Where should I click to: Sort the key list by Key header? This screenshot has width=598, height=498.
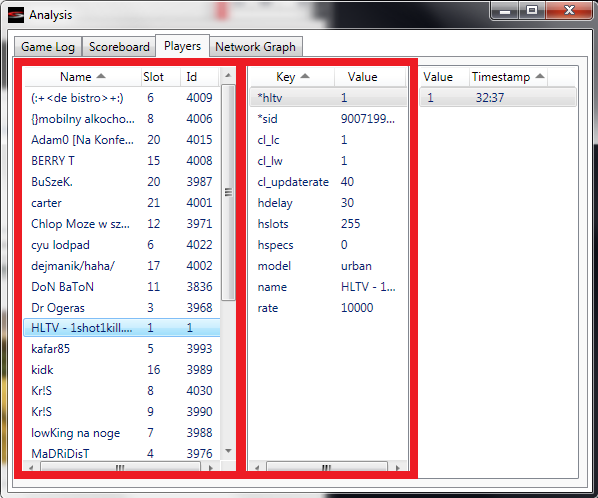(x=292, y=77)
